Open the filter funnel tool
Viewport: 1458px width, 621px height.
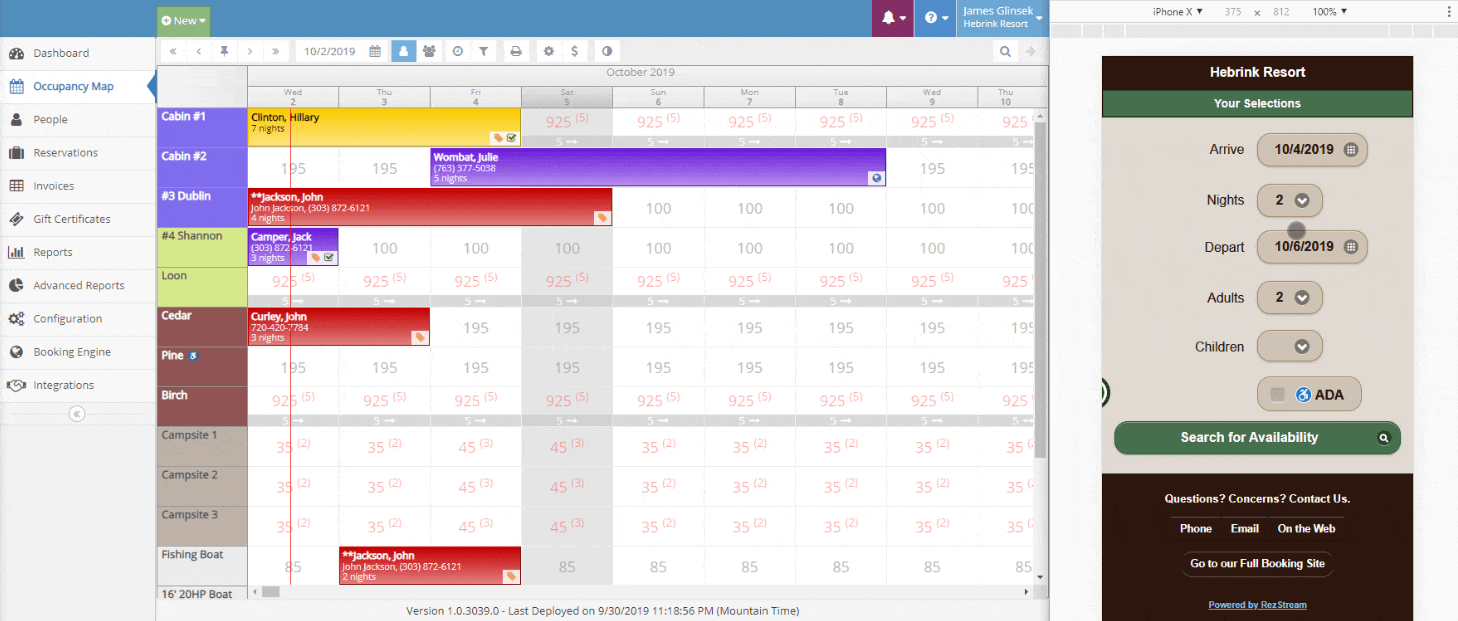(x=484, y=51)
